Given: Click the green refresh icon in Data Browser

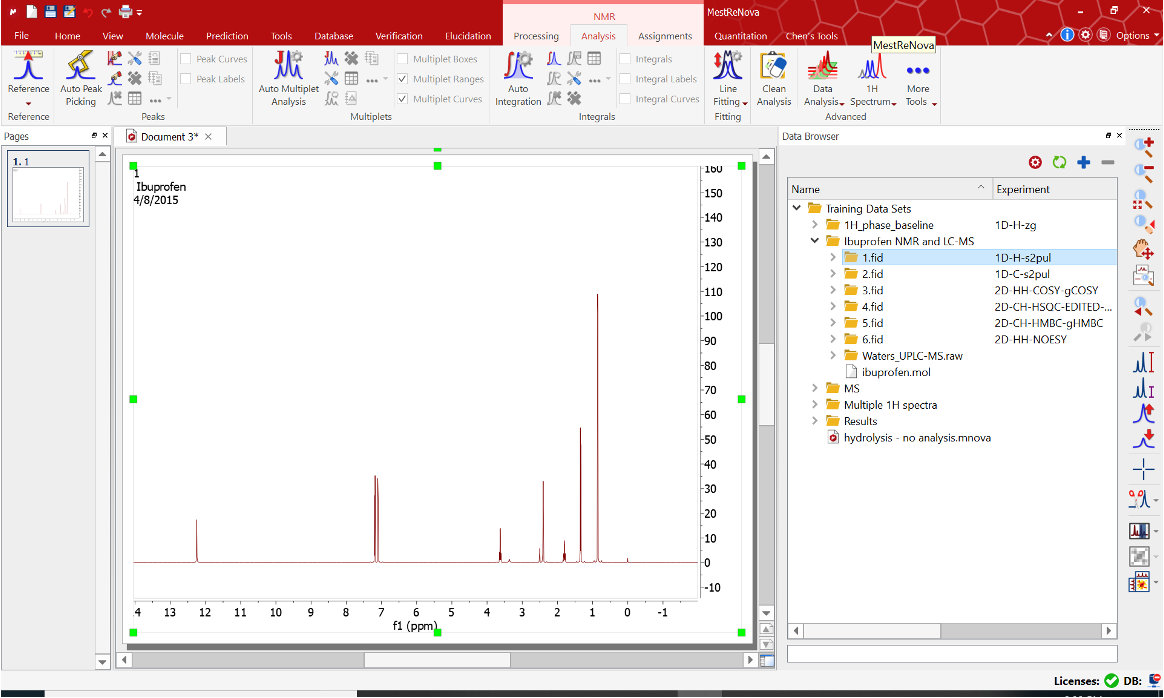Looking at the screenshot, I should point(1059,162).
